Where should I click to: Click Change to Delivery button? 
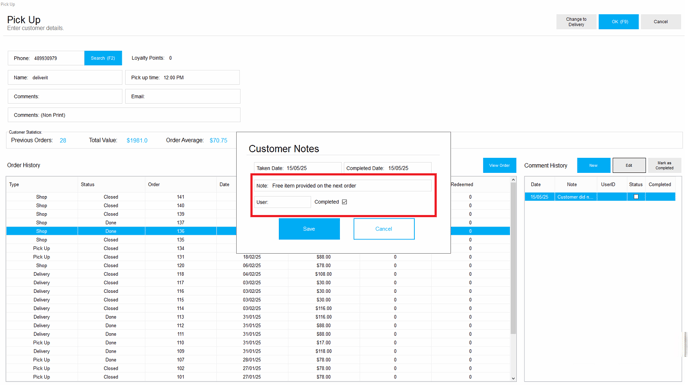point(576,22)
